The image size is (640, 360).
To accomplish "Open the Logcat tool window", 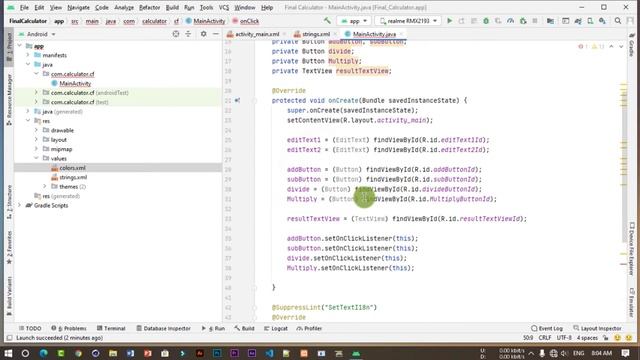I will (x=276, y=328).
